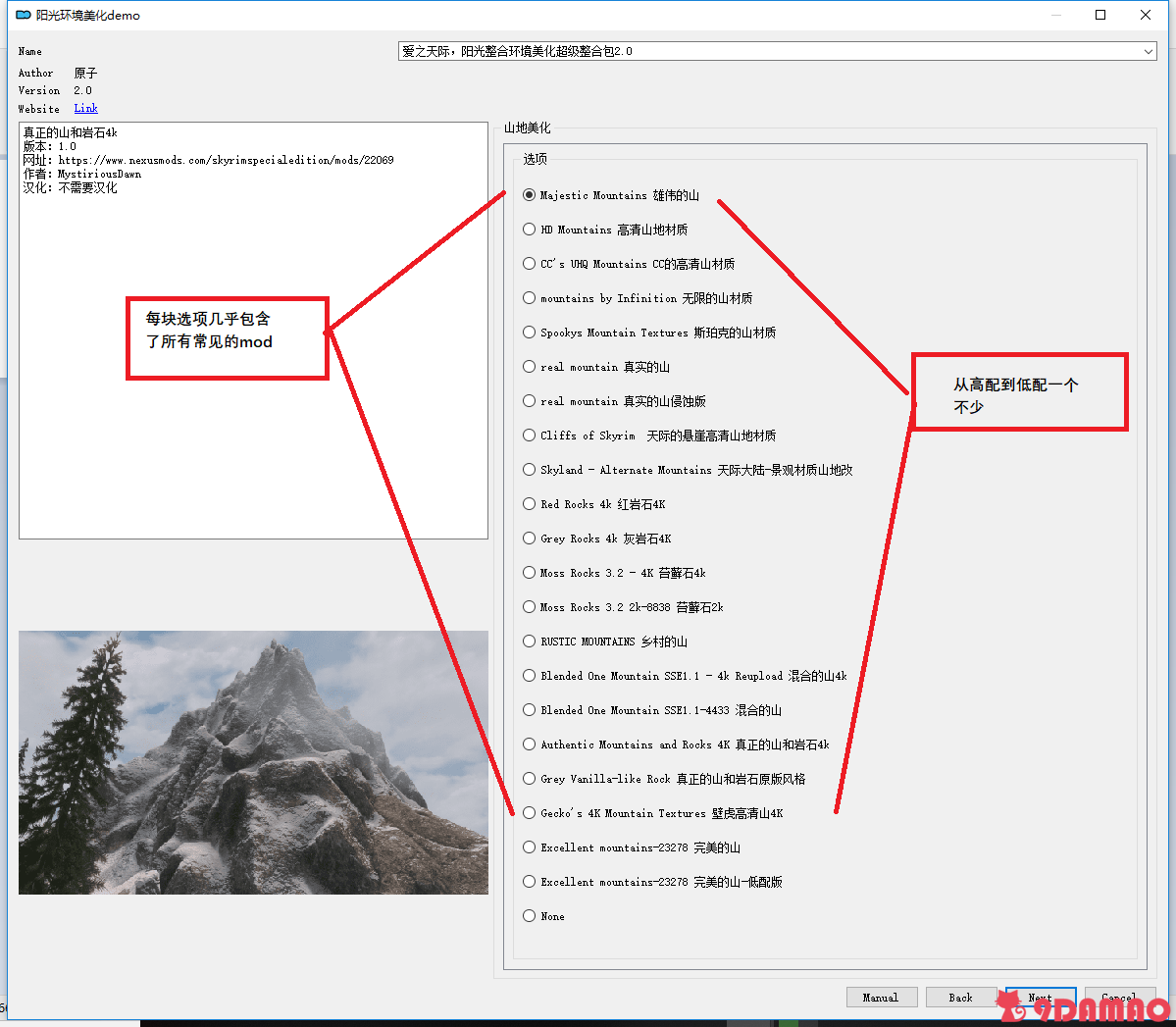Image resolution: width=1176 pixels, height=1027 pixels.
Task: Maximize the installer window
Action: 1100,15
